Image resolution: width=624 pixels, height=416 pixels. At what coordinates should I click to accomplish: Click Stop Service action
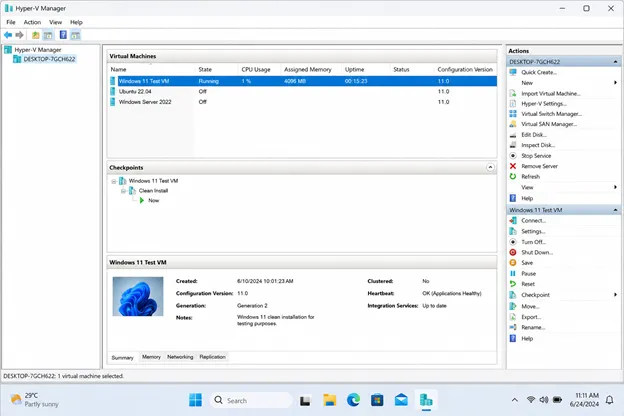(536, 156)
